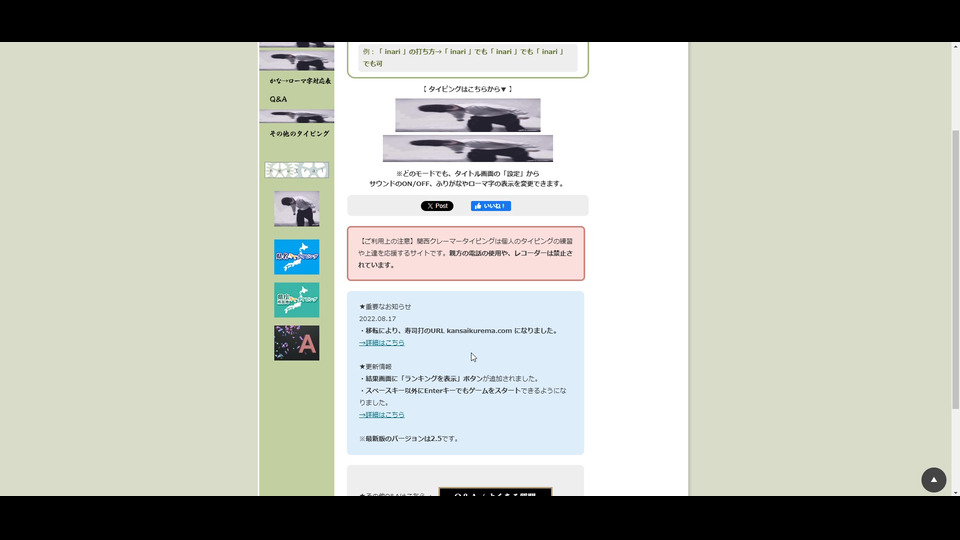Open the bowing man square thumbnail
Screen dimensions: 960x540
coord(297,209)
